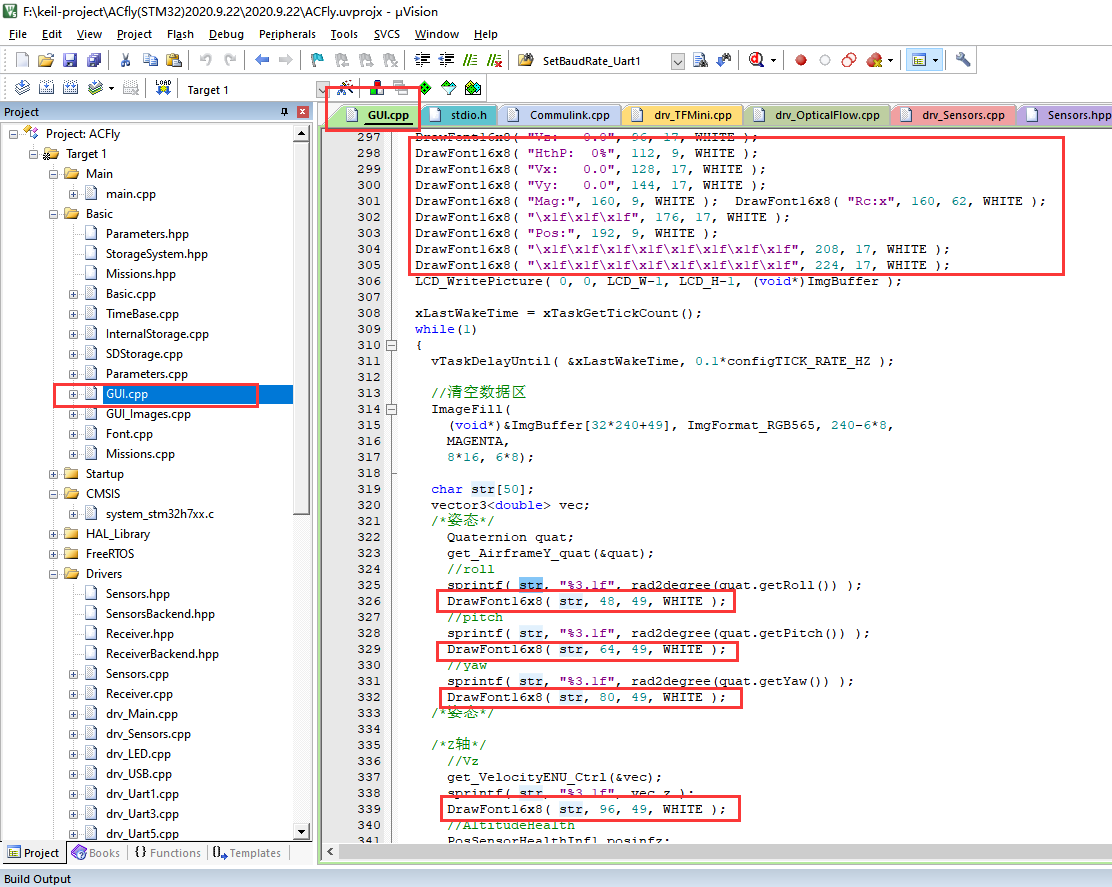1112x887 pixels.
Task: Uncomment selection with red-x slashes icon
Action: pos(494,60)
